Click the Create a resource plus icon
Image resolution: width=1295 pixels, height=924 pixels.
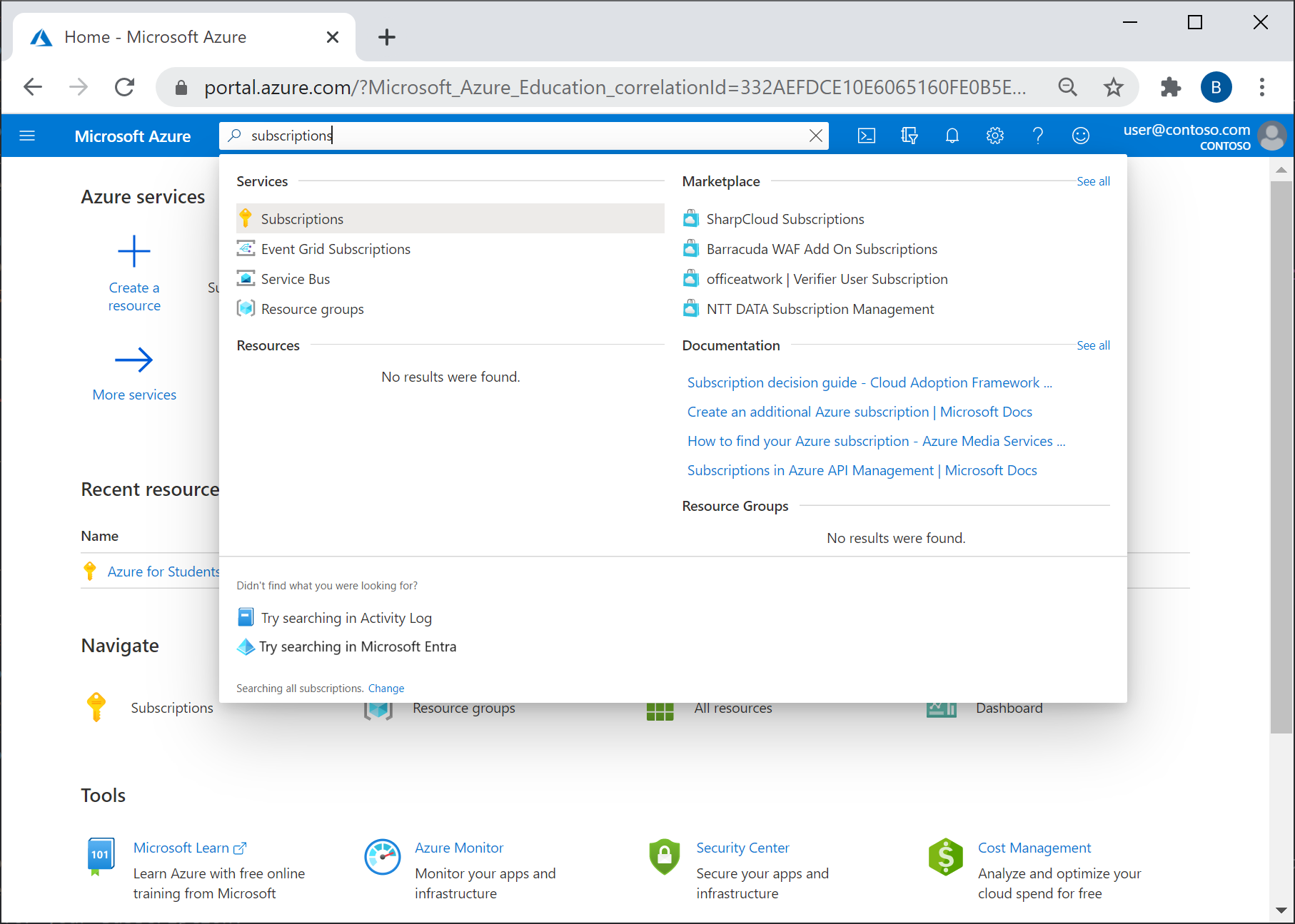click(x=134, y=252)
